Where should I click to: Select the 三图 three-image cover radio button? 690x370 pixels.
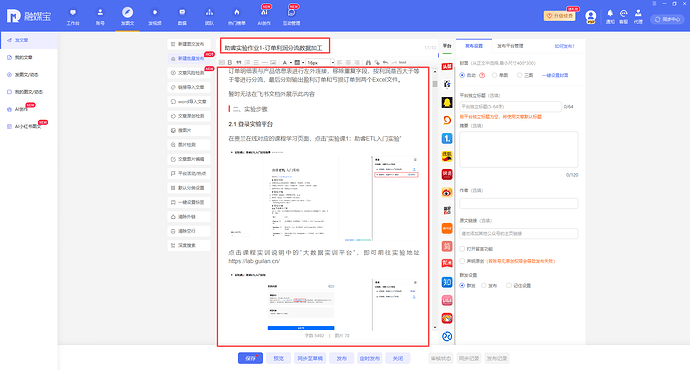point(520,75)
